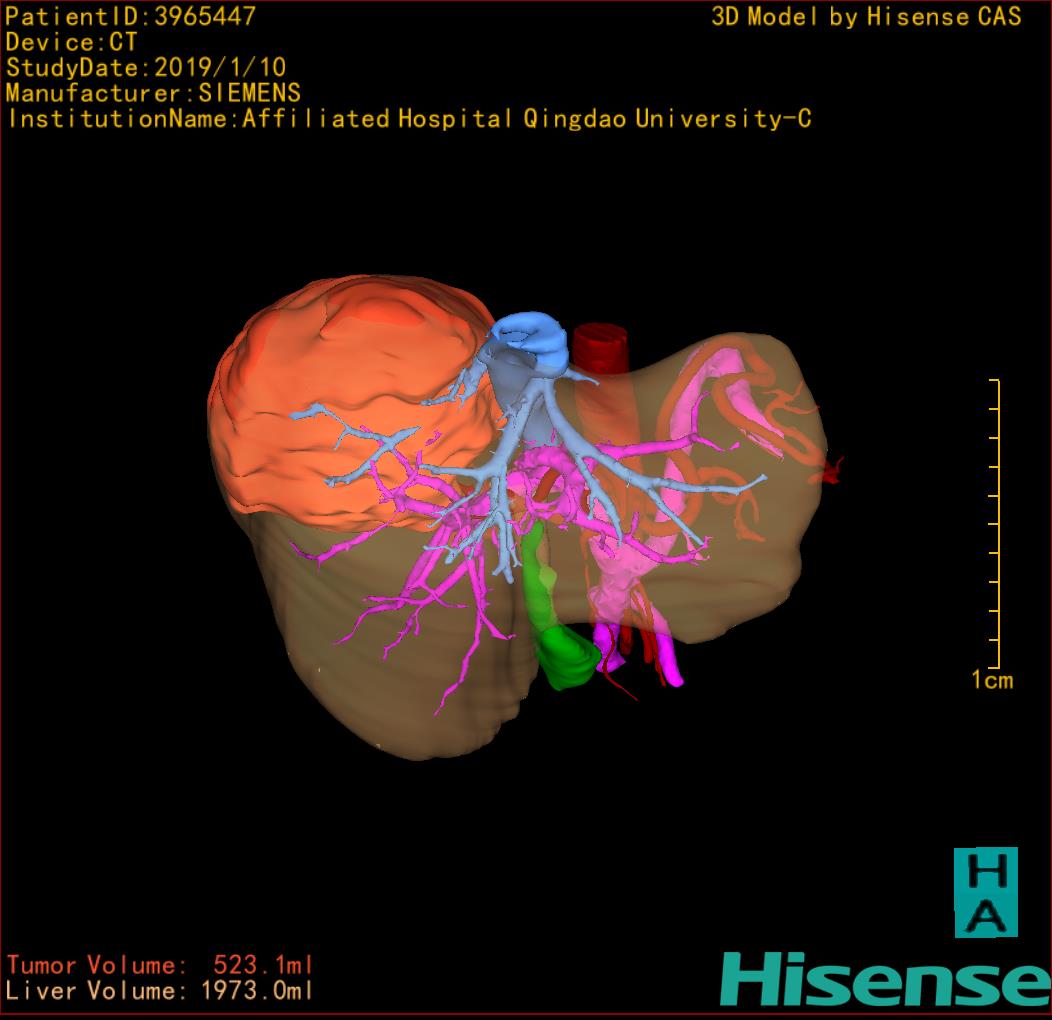Viewport: 1052px width, 1020px height.
Task: Select the dark red aorta cylinder
Action: (600, 348)
